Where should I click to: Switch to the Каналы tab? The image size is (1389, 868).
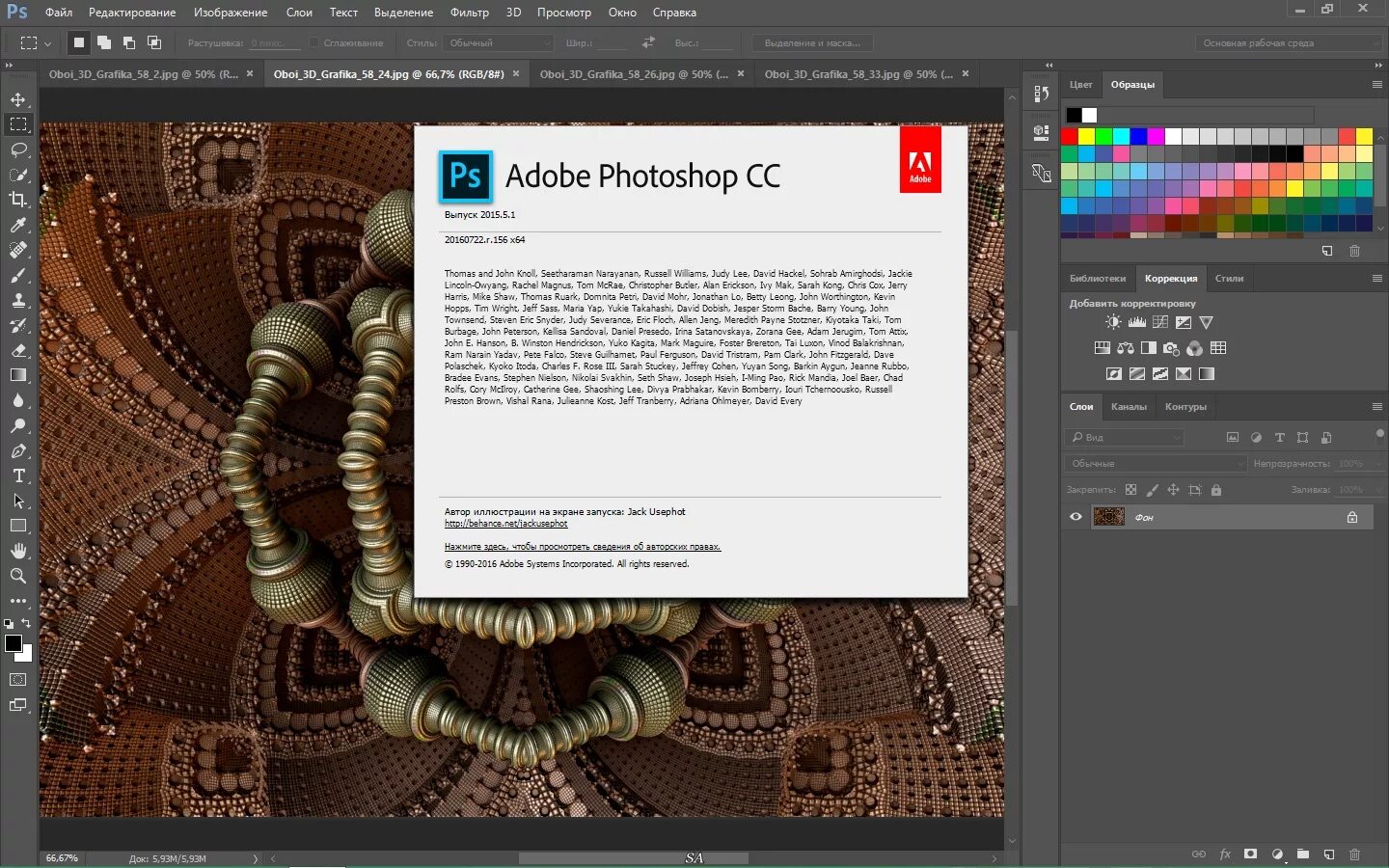click(x=1129, y=407)
